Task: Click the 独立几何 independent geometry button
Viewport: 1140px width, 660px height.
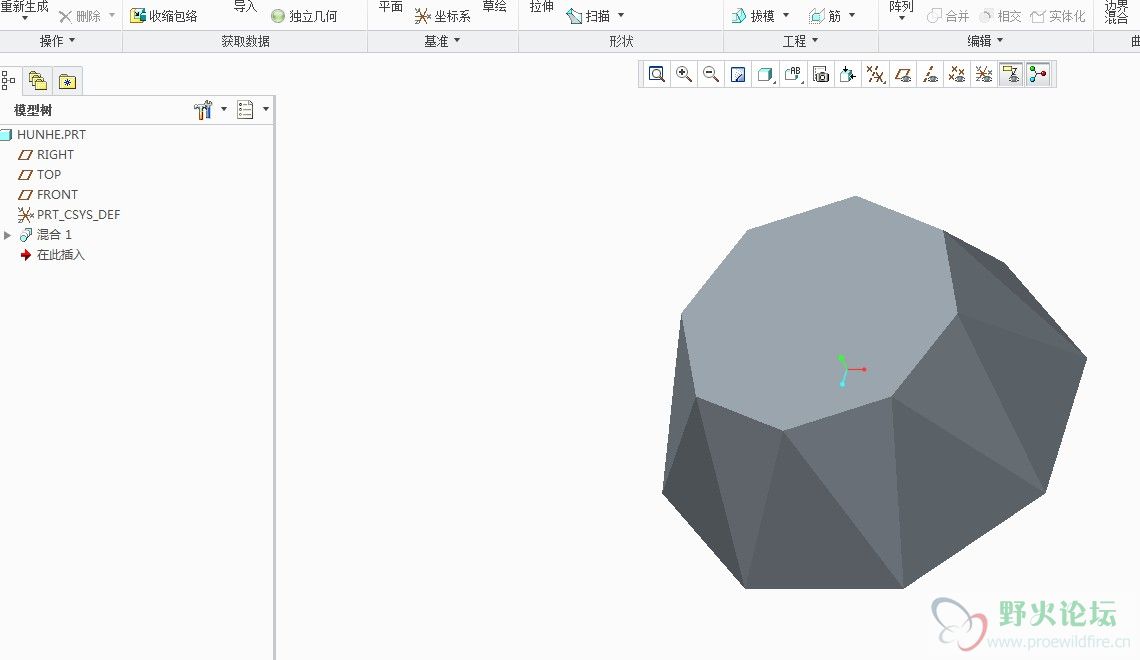Action: coord(304,16)
